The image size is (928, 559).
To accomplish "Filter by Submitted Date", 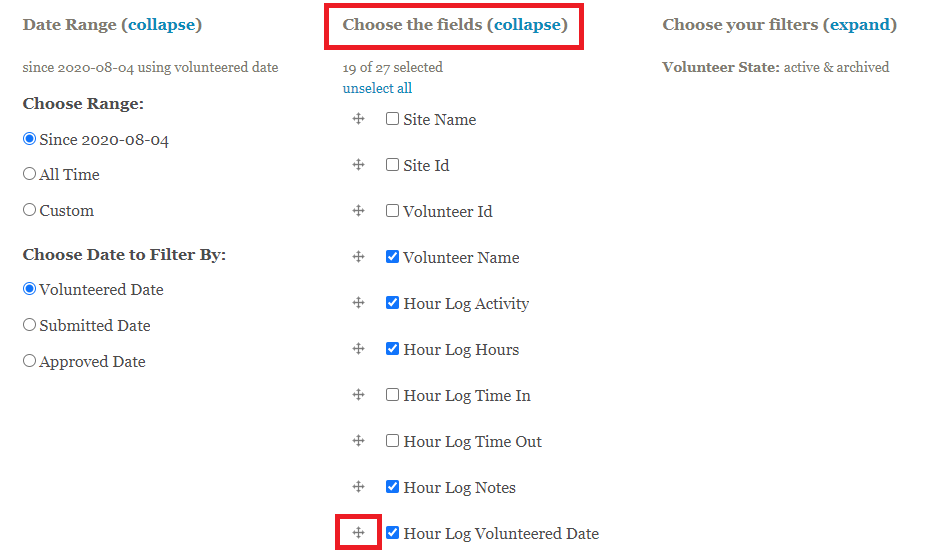I will 30,325.
